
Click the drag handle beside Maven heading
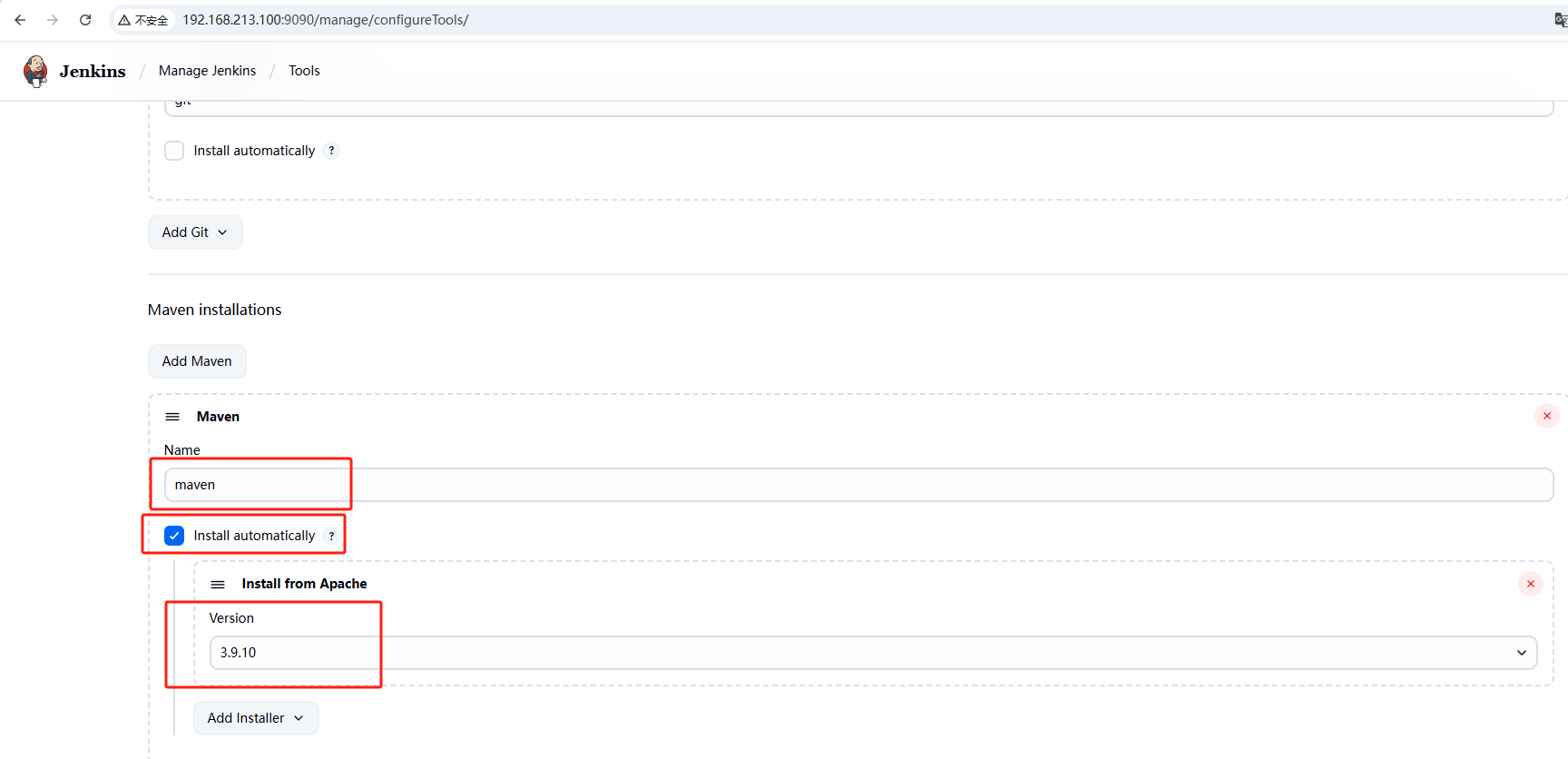(172, 417)
